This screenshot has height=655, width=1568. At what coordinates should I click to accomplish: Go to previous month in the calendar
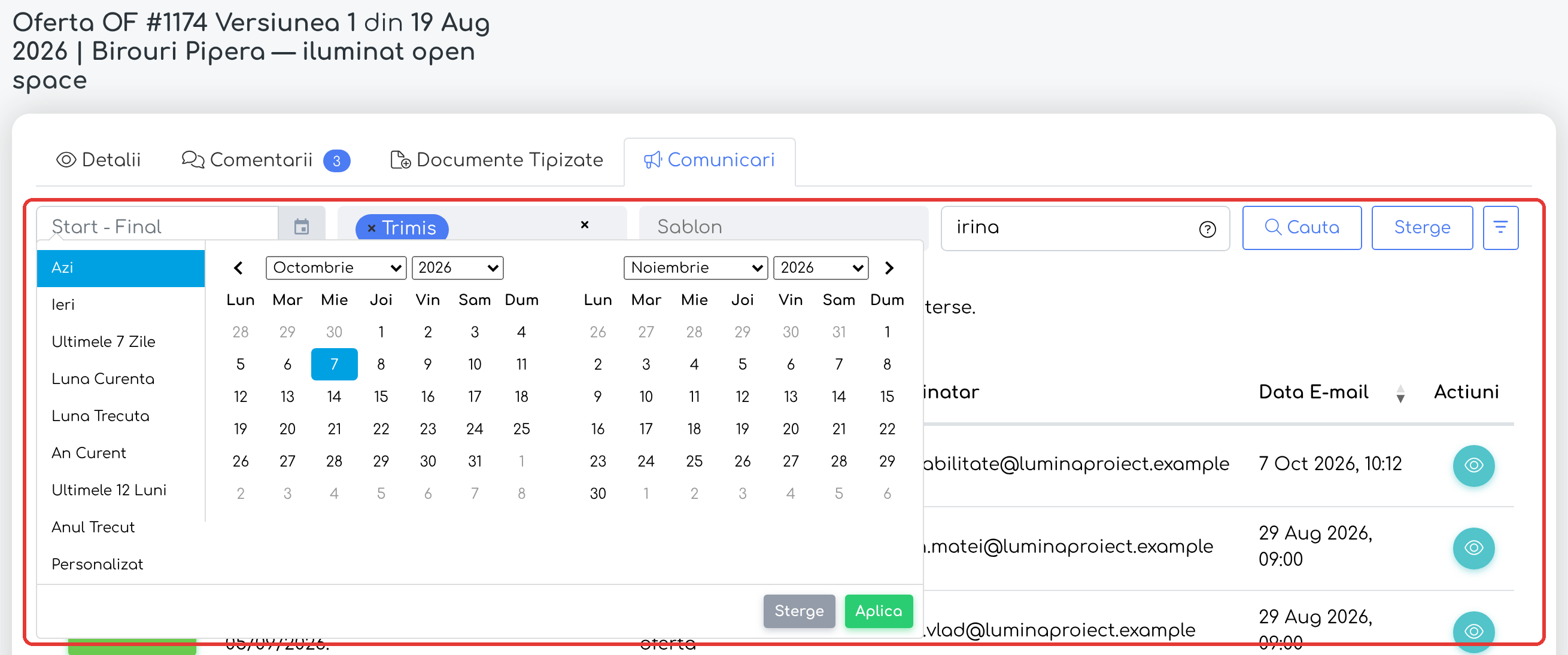tap(239, 268)
